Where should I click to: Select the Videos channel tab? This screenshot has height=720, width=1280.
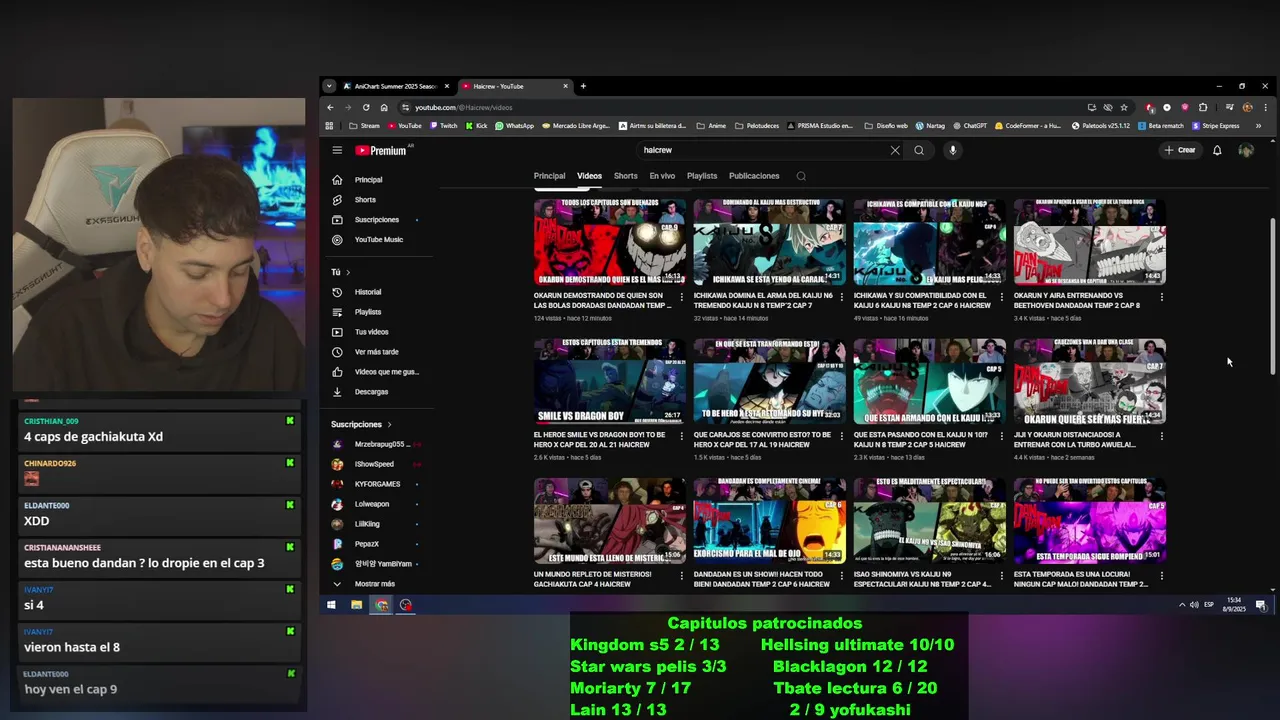589,176
